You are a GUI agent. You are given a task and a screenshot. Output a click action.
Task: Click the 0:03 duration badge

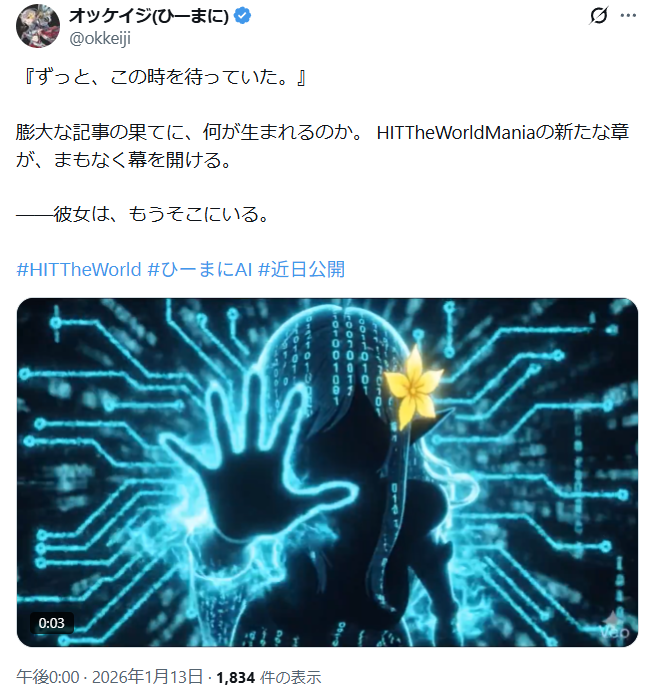52,623
